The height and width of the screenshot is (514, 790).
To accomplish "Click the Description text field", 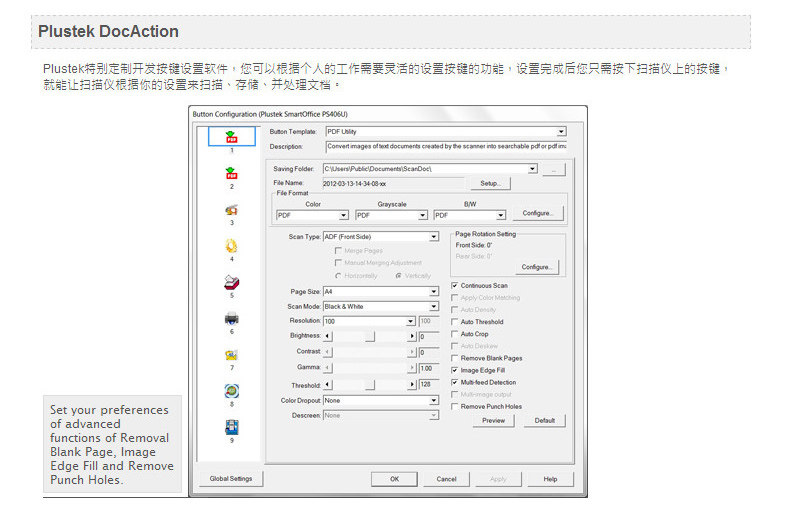I will click(446, 147).
